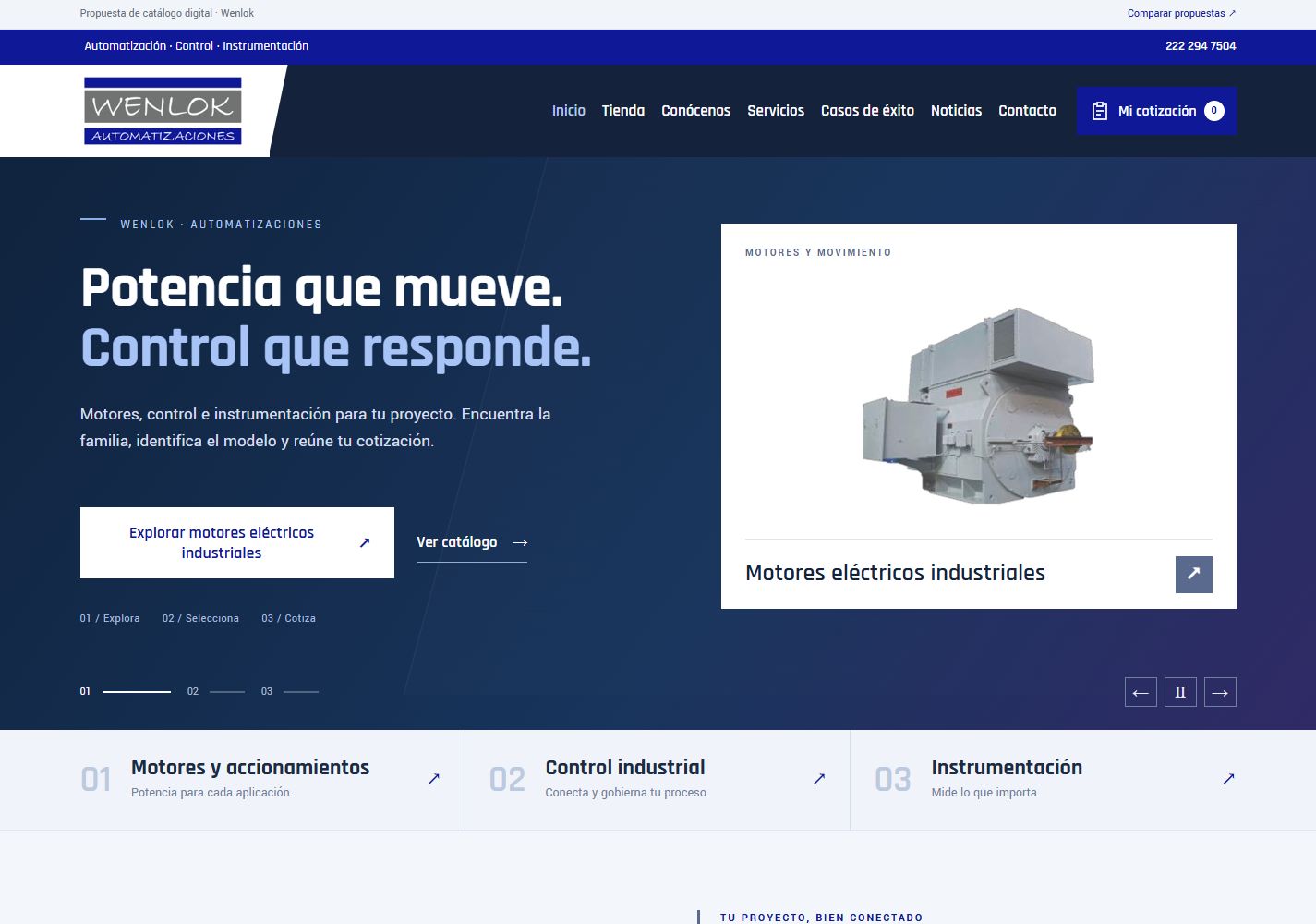Go to Conócenos page
Screen dimensions: 1316x924
coord(695,111)
